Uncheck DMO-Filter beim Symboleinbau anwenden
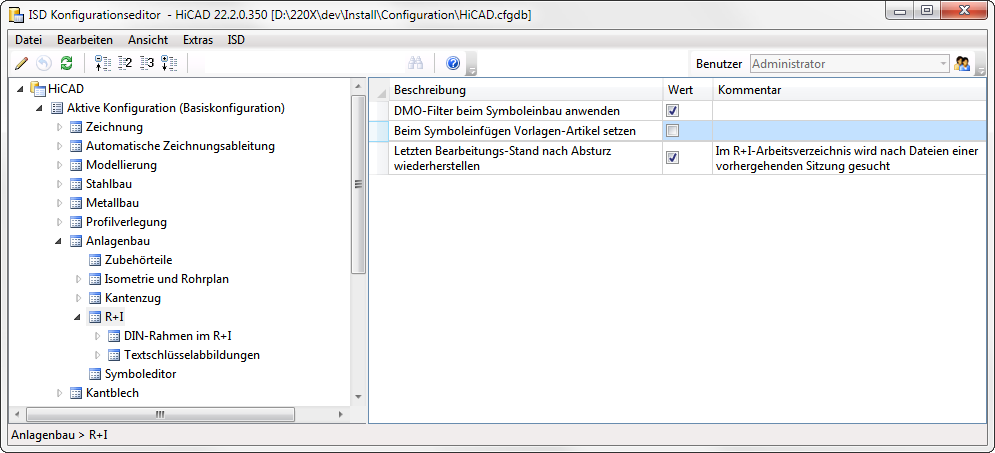 click(x=673, y=111)
